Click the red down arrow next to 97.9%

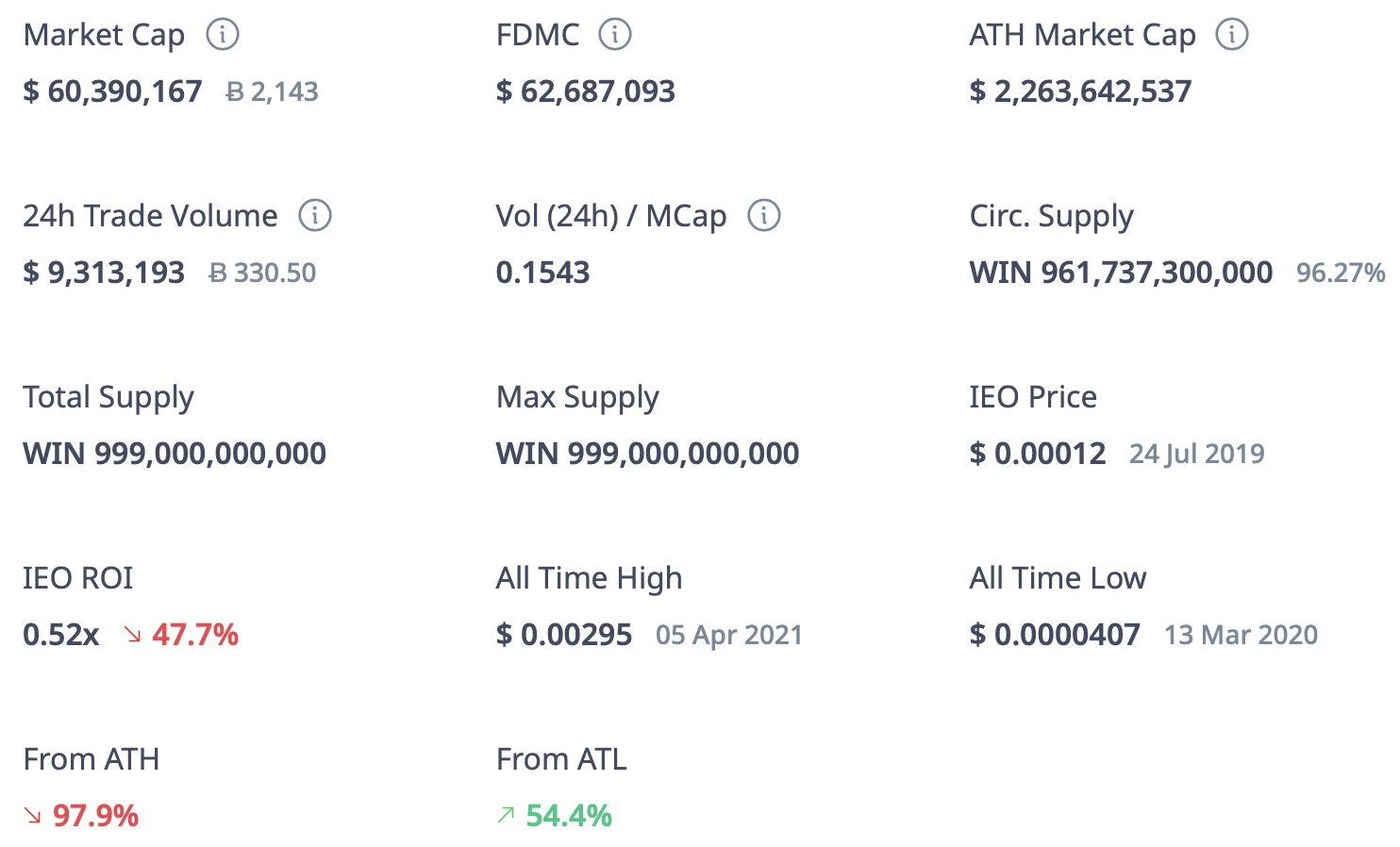click(33, 816)
